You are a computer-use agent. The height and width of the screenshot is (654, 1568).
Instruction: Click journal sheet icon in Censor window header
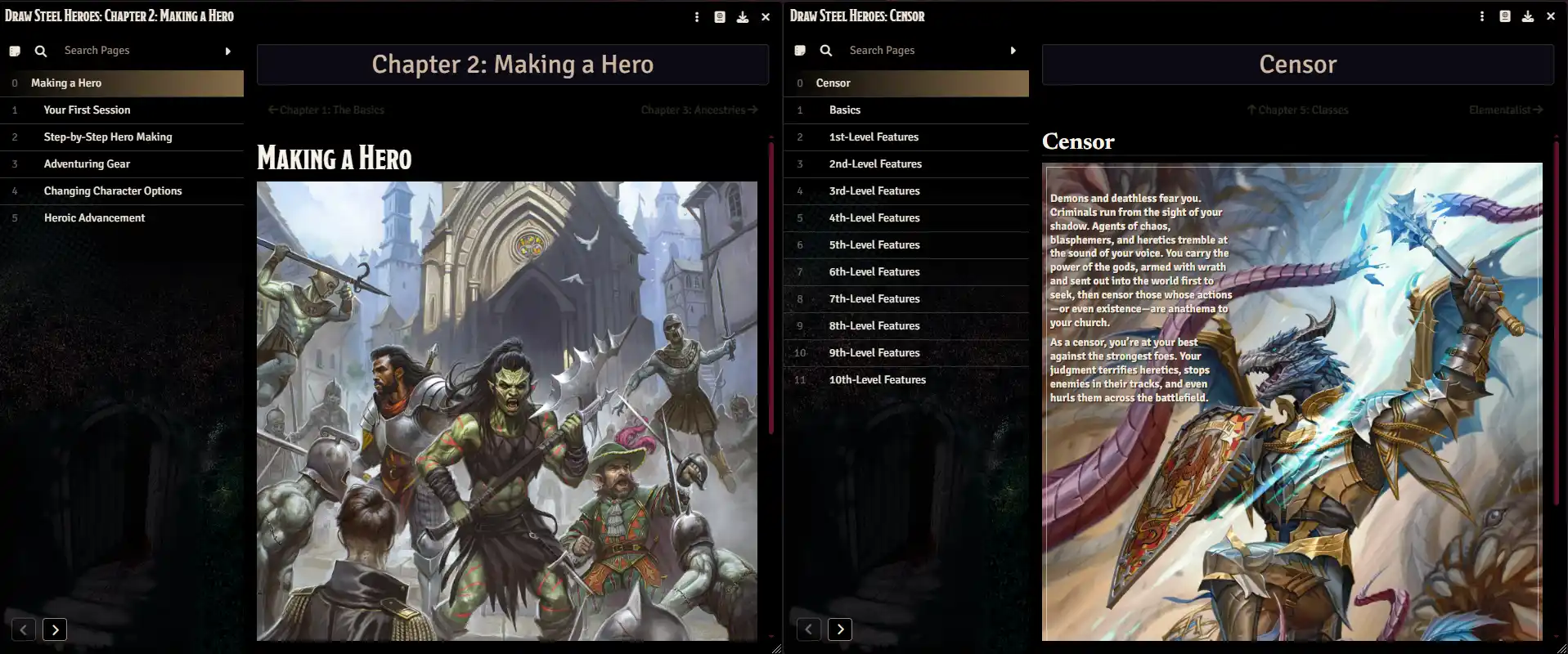pyautogui.click(x=1505, y=16)
